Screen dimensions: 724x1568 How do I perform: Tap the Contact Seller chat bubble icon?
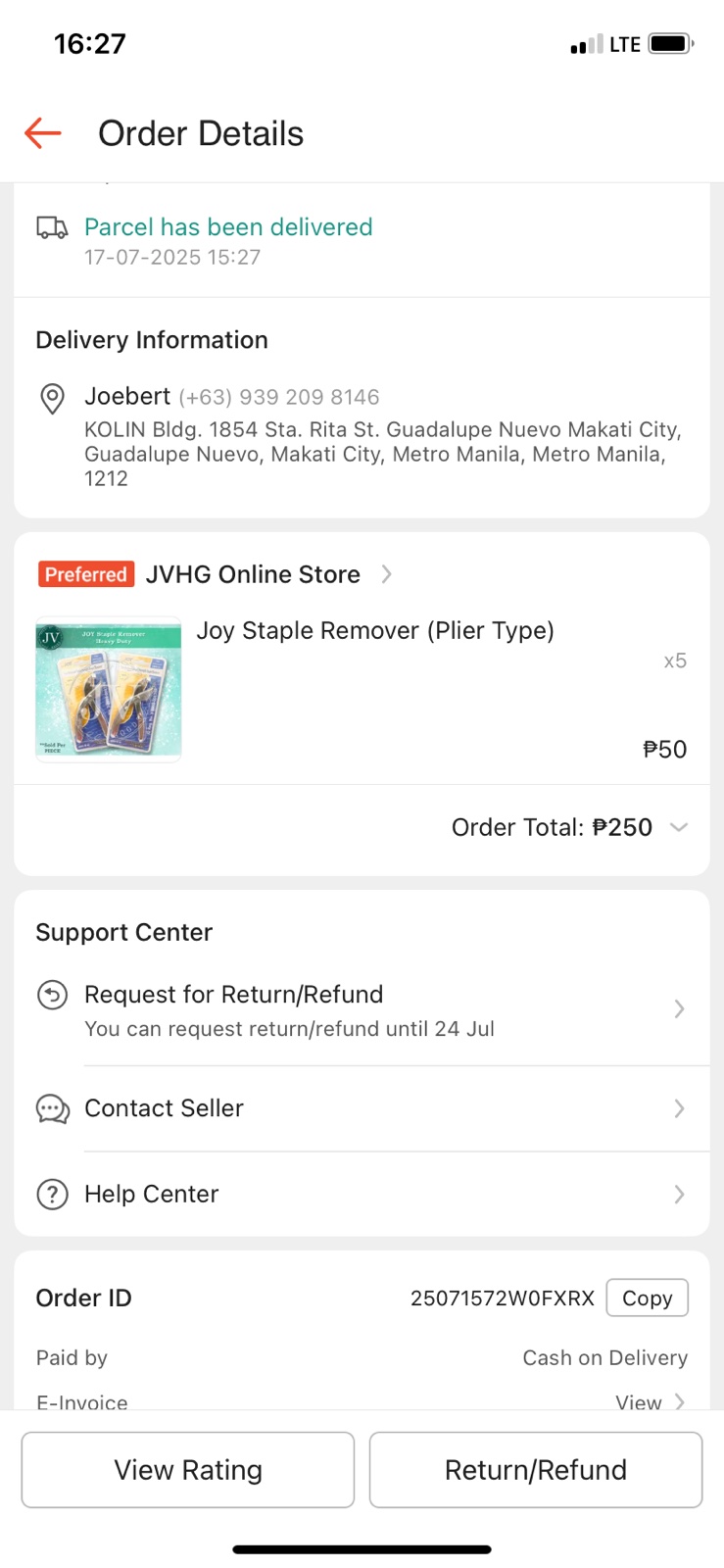click(x=52, y=1109)
